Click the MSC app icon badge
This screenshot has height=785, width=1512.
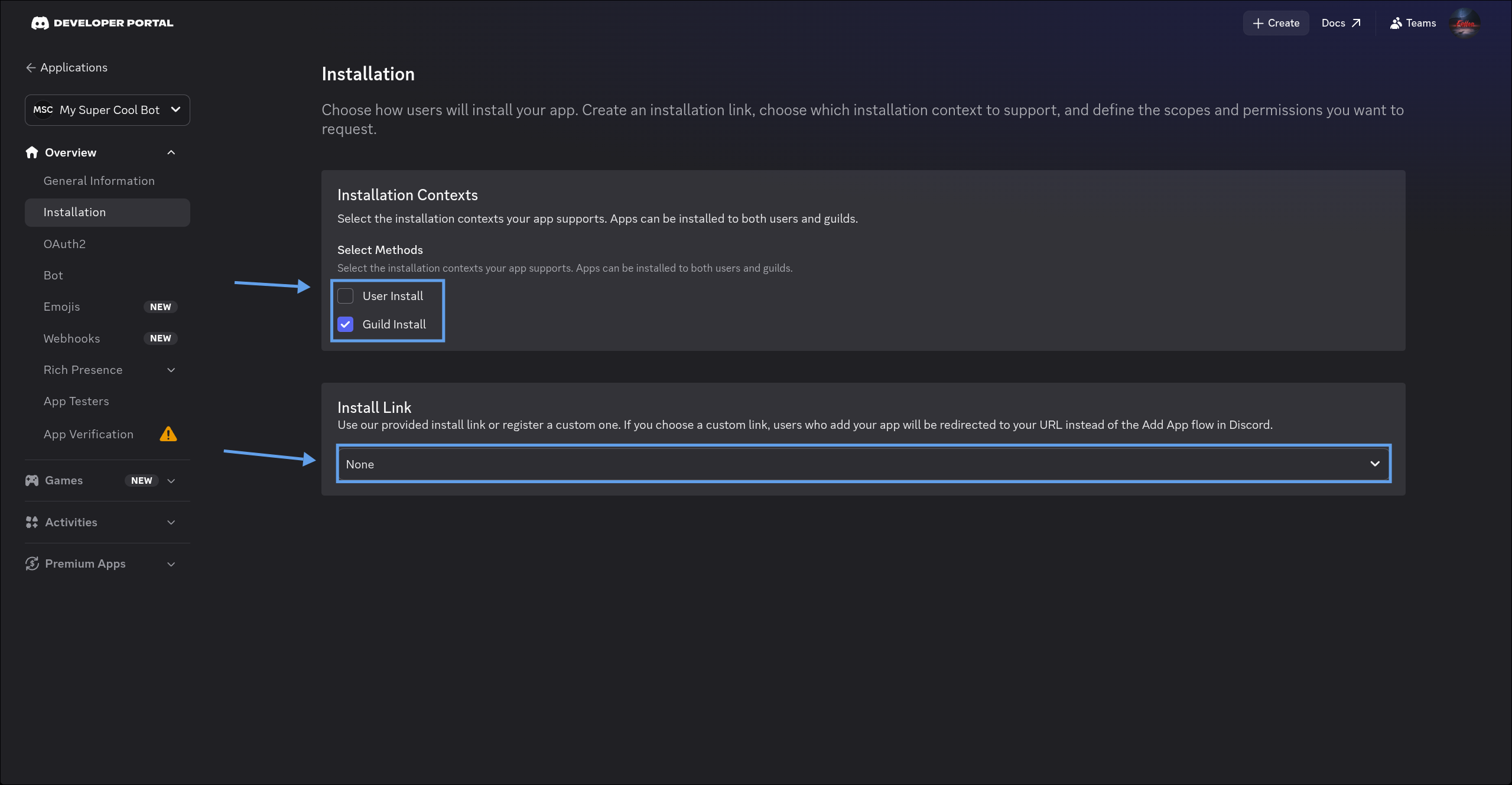[x=43, y=110]
